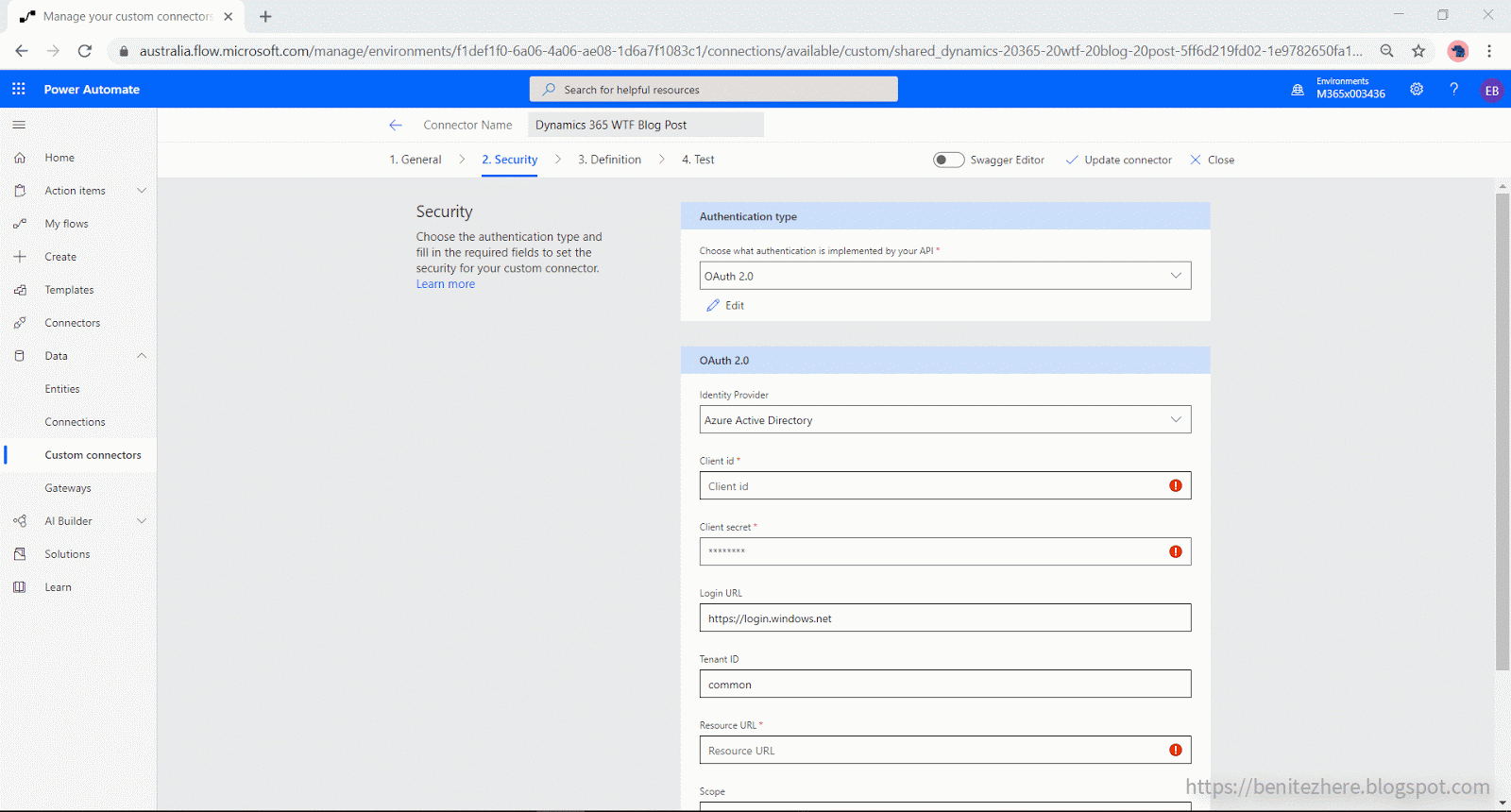
Task: Toggle the Swagger Editor switch
Action: tap(949, 160)
